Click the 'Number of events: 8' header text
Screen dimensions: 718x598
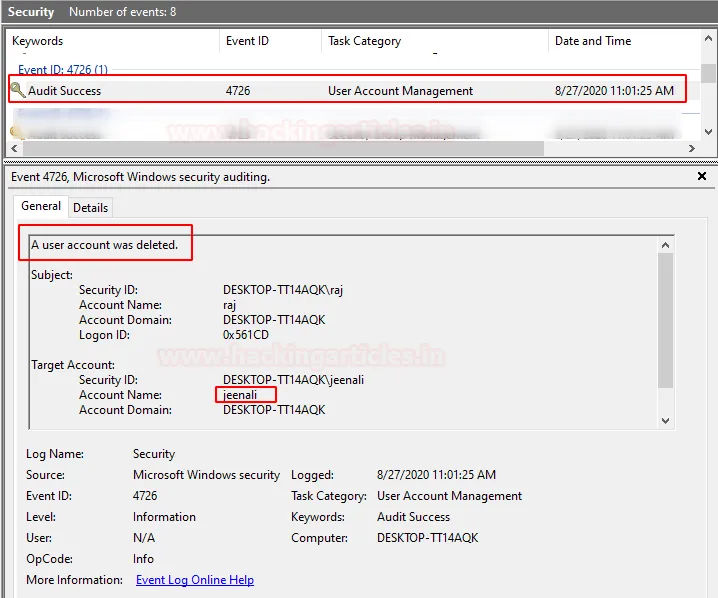(122, 11)
